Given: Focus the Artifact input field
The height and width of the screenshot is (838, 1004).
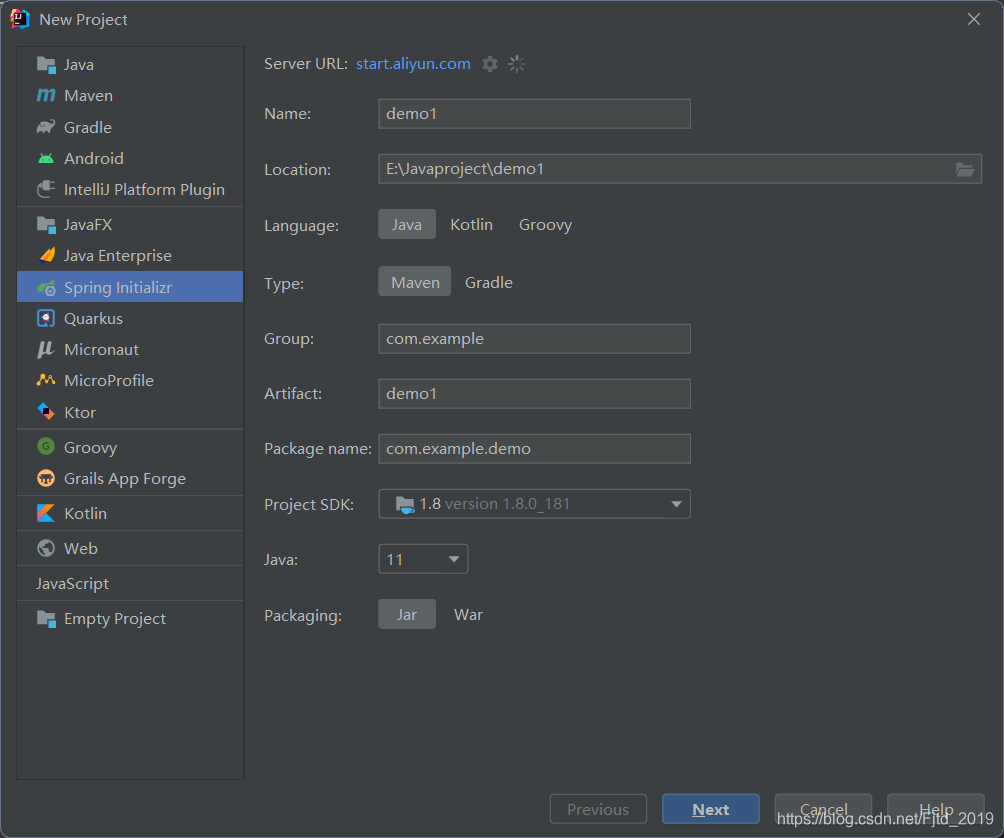Looking at the screenshot, I should point(535,394).
